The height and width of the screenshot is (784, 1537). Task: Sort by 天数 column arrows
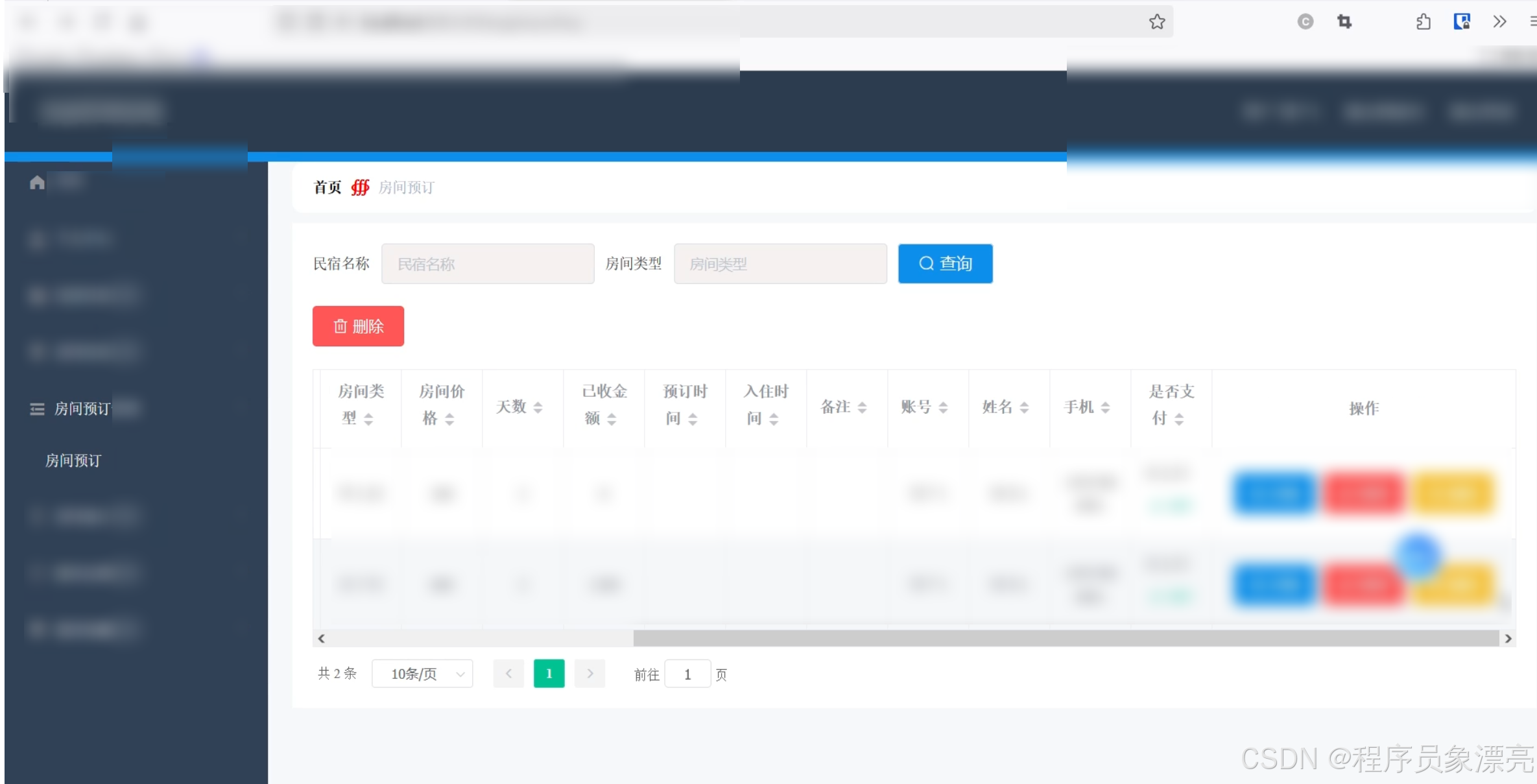click(x=538, y=407)
